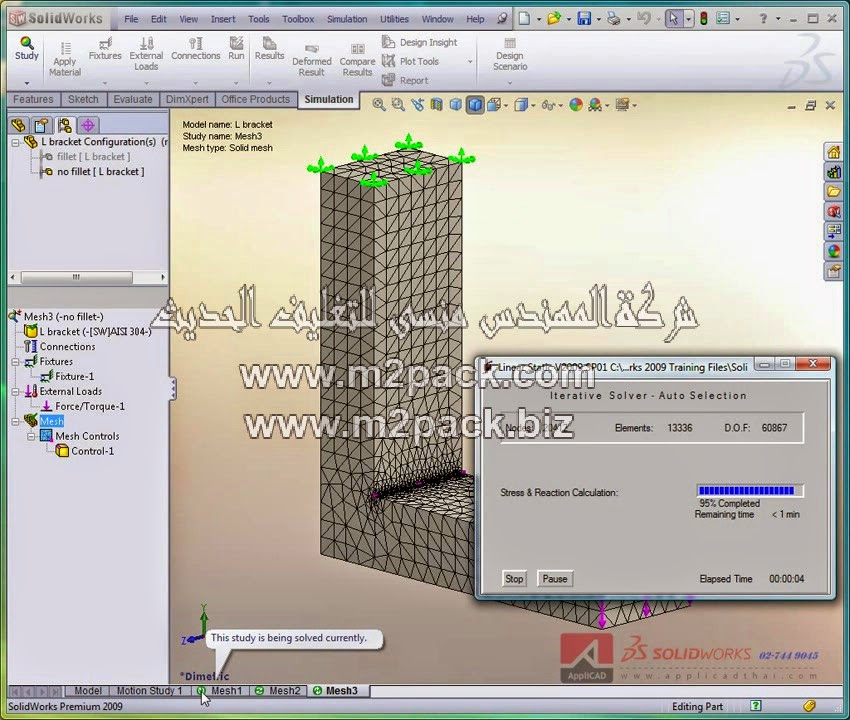The image size is (850, 720).
Task: Click the Stress & Reaction progress bar
Action: tap(750, 491)
